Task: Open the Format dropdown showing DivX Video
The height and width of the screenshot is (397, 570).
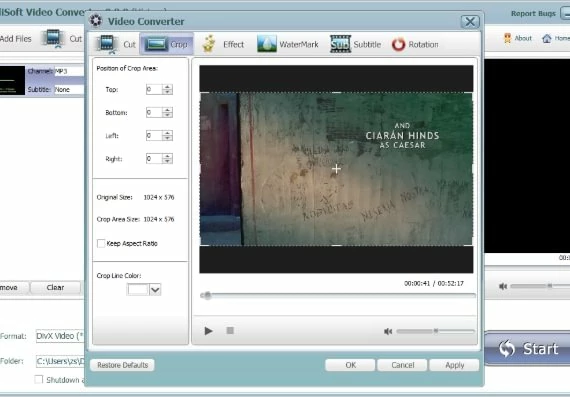Action: (x=60, y=336)
